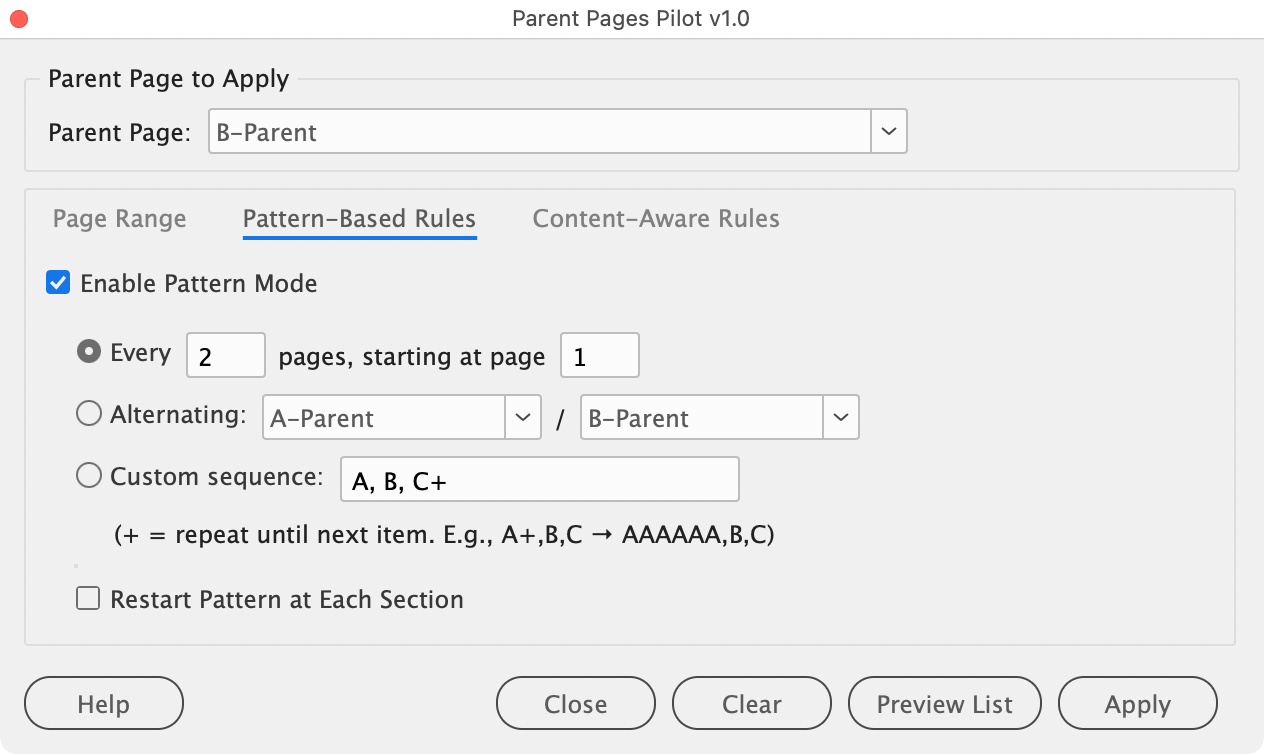1264x754 pixels.
Task: Open the Parent Page dropdown arrow
Action: click(x=889, y=132)
